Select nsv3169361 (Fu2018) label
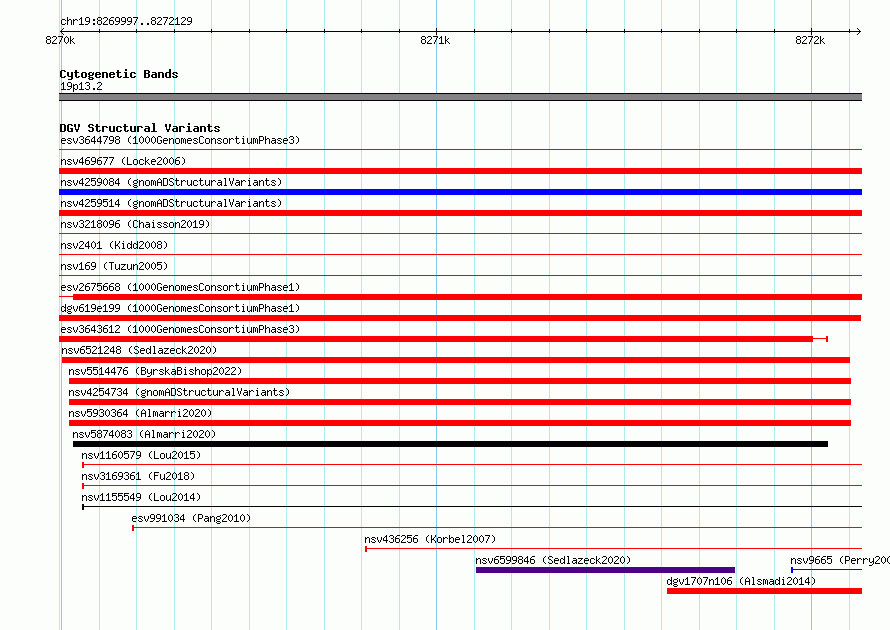 tap(138, 476)
